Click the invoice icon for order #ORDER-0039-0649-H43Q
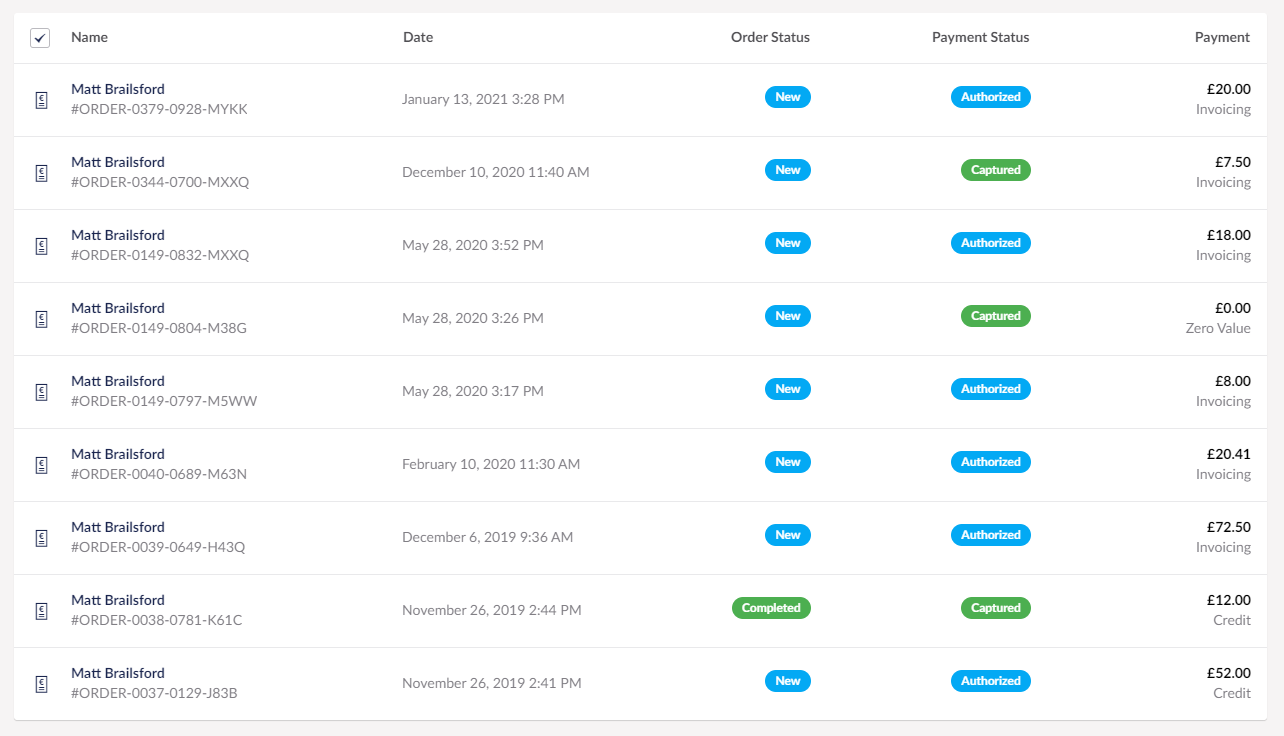This screenshot has height=736, width=1284. tap(41, 537)
